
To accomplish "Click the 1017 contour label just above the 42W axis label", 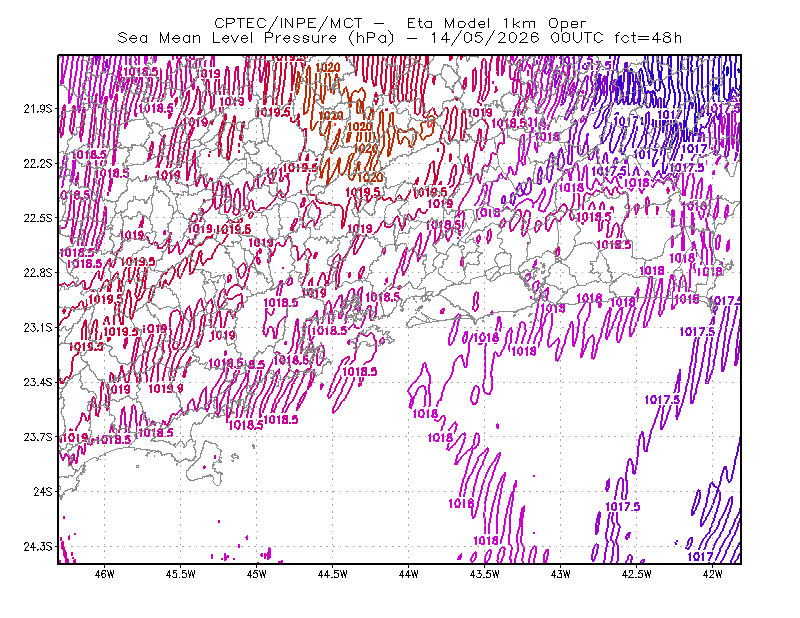I will point(700,556).
